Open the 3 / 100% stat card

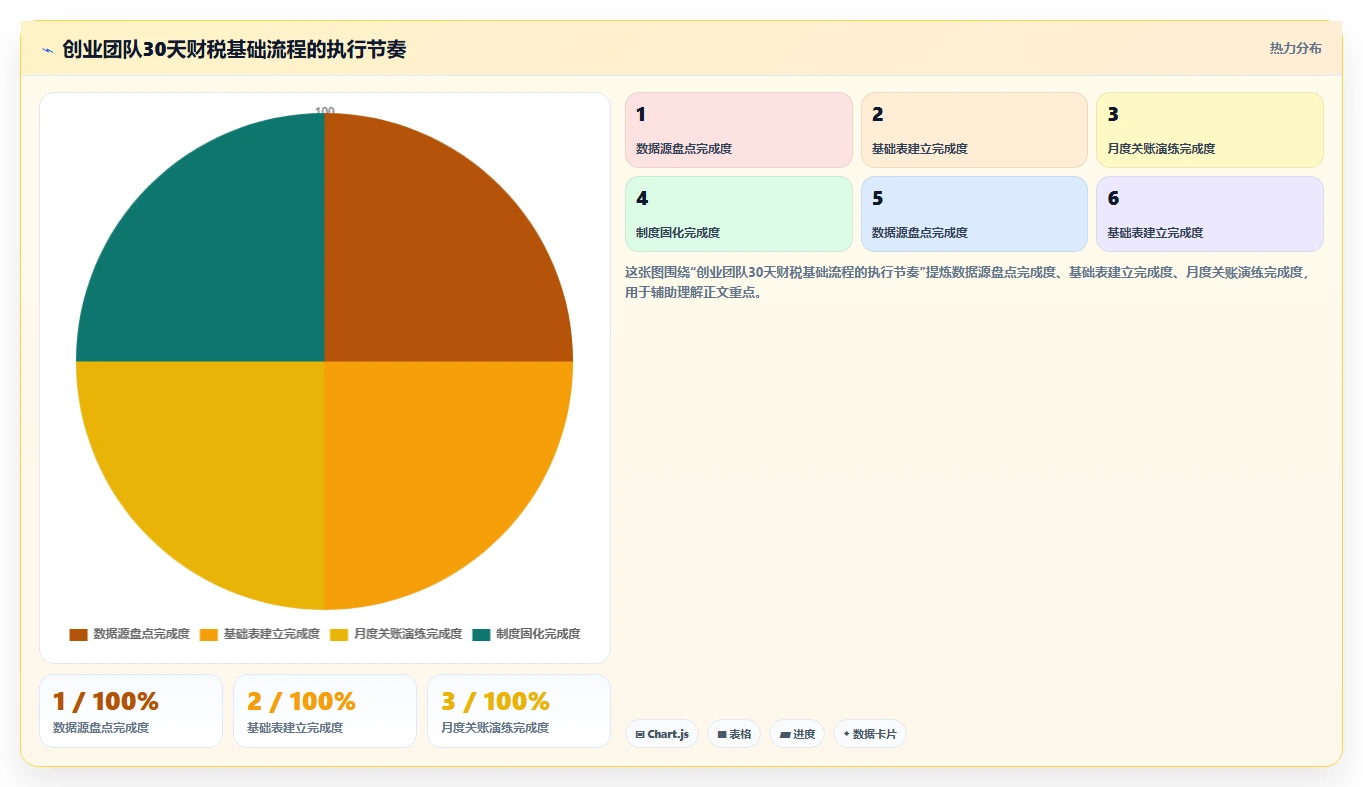tap(519, 711)
